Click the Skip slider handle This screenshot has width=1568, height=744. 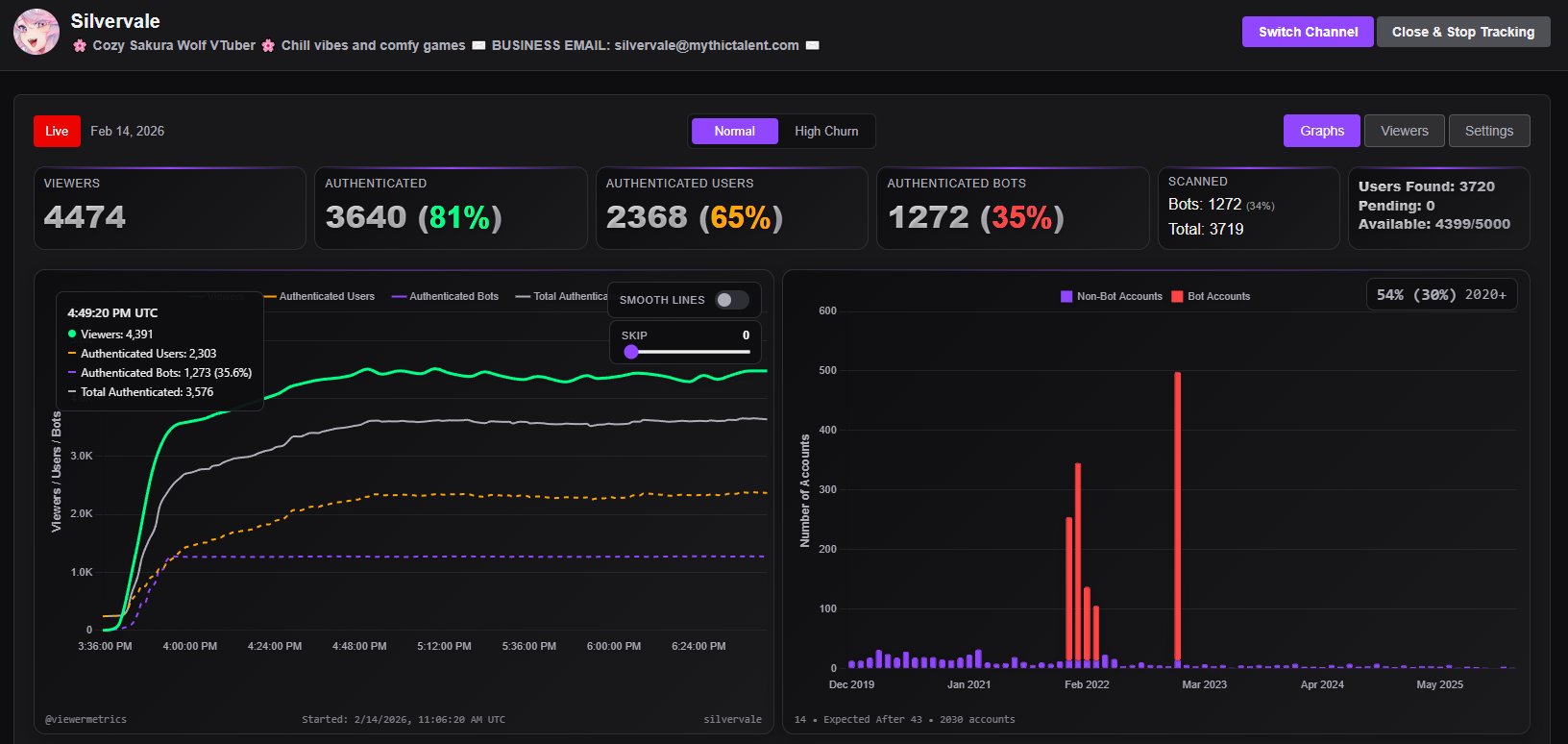[x=631, y=352]
